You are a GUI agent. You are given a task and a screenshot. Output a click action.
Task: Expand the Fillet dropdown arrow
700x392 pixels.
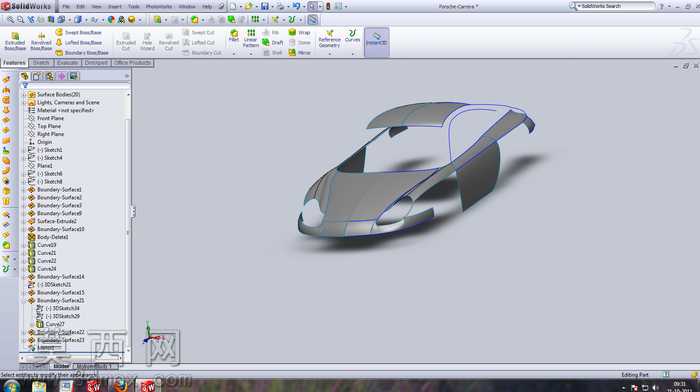coord(234,54)
